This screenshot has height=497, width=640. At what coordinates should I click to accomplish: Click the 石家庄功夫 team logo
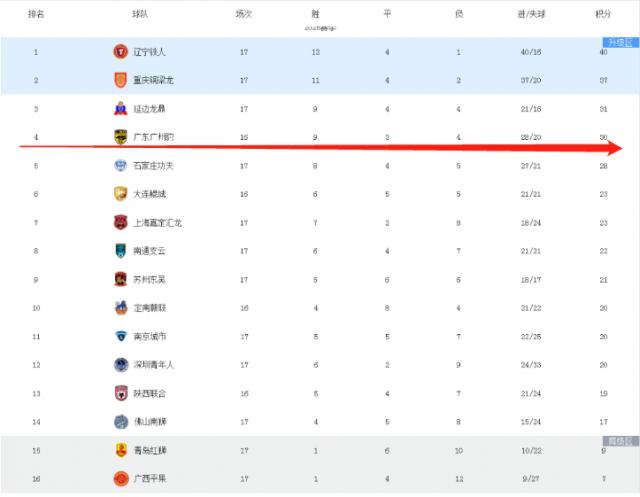120,166
